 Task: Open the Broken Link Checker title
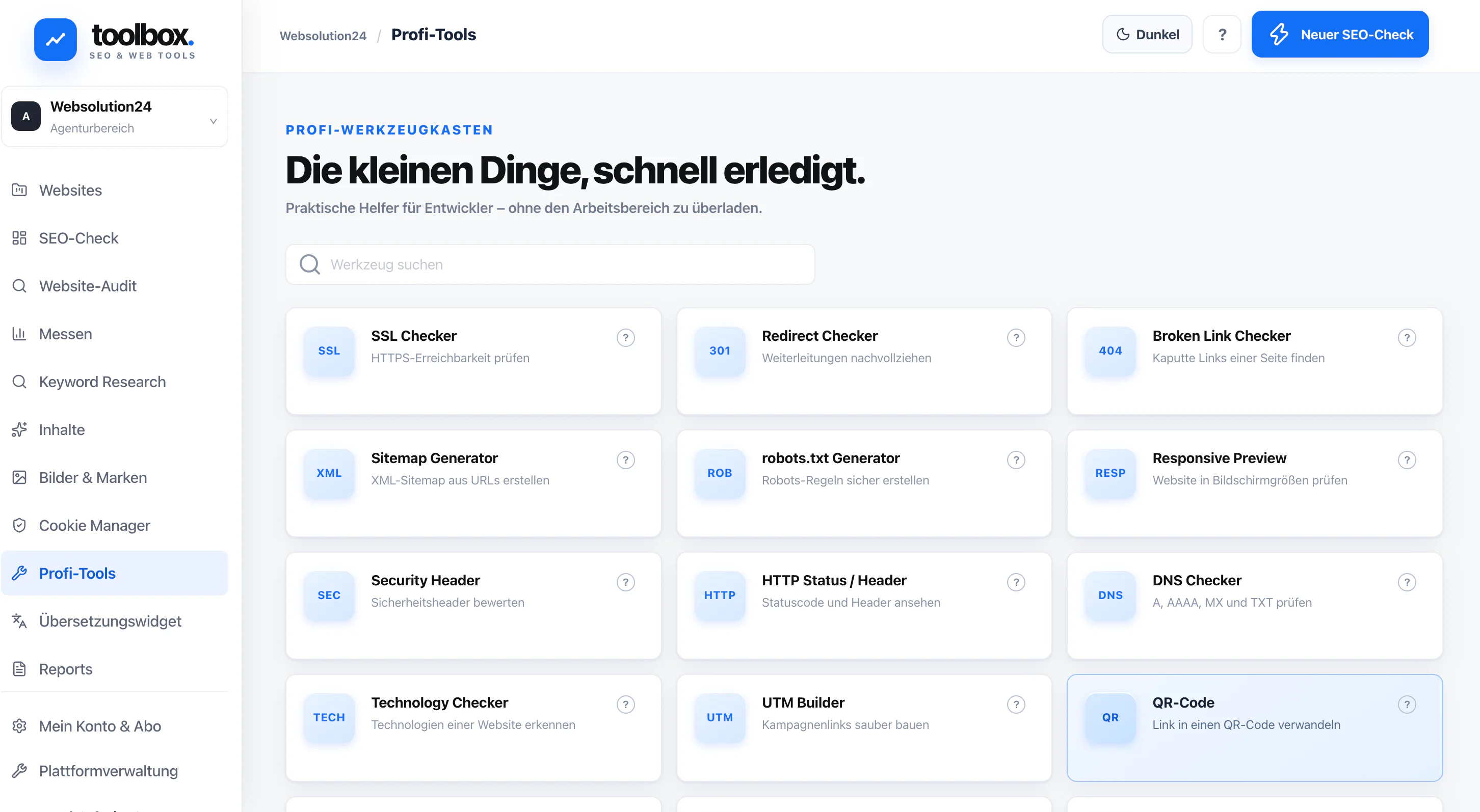[x=1222, y=336]
